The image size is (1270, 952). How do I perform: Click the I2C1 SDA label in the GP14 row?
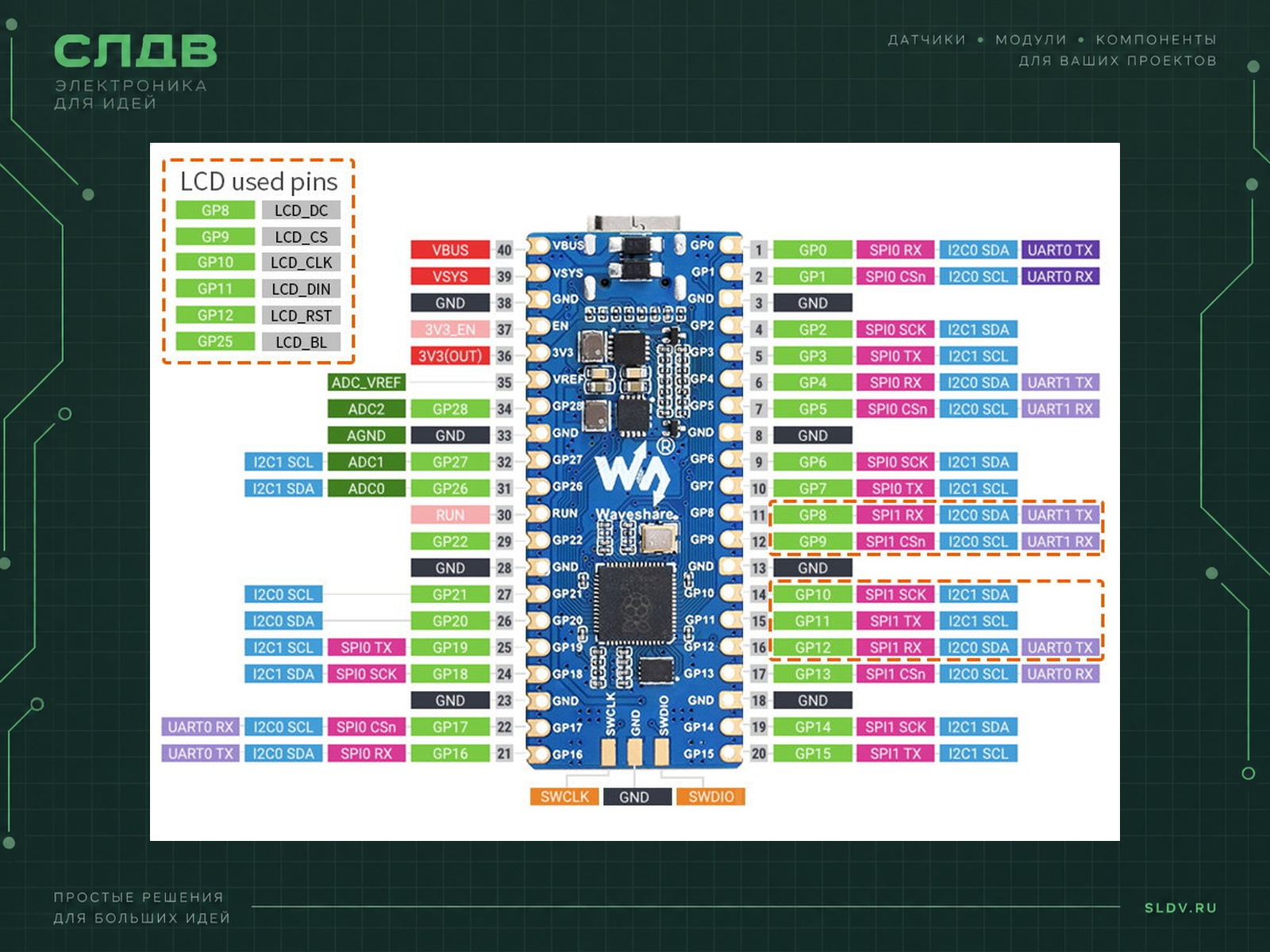click(x=978, y=727)
